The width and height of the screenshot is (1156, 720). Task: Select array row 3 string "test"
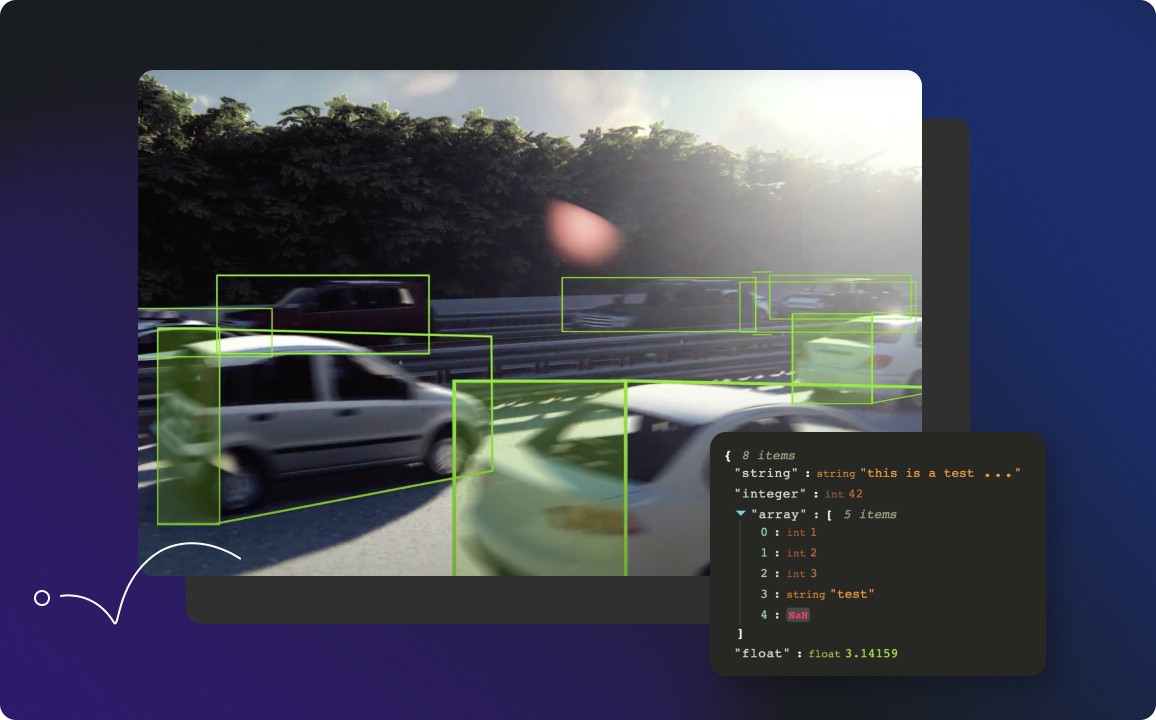[x=817, y=594]
